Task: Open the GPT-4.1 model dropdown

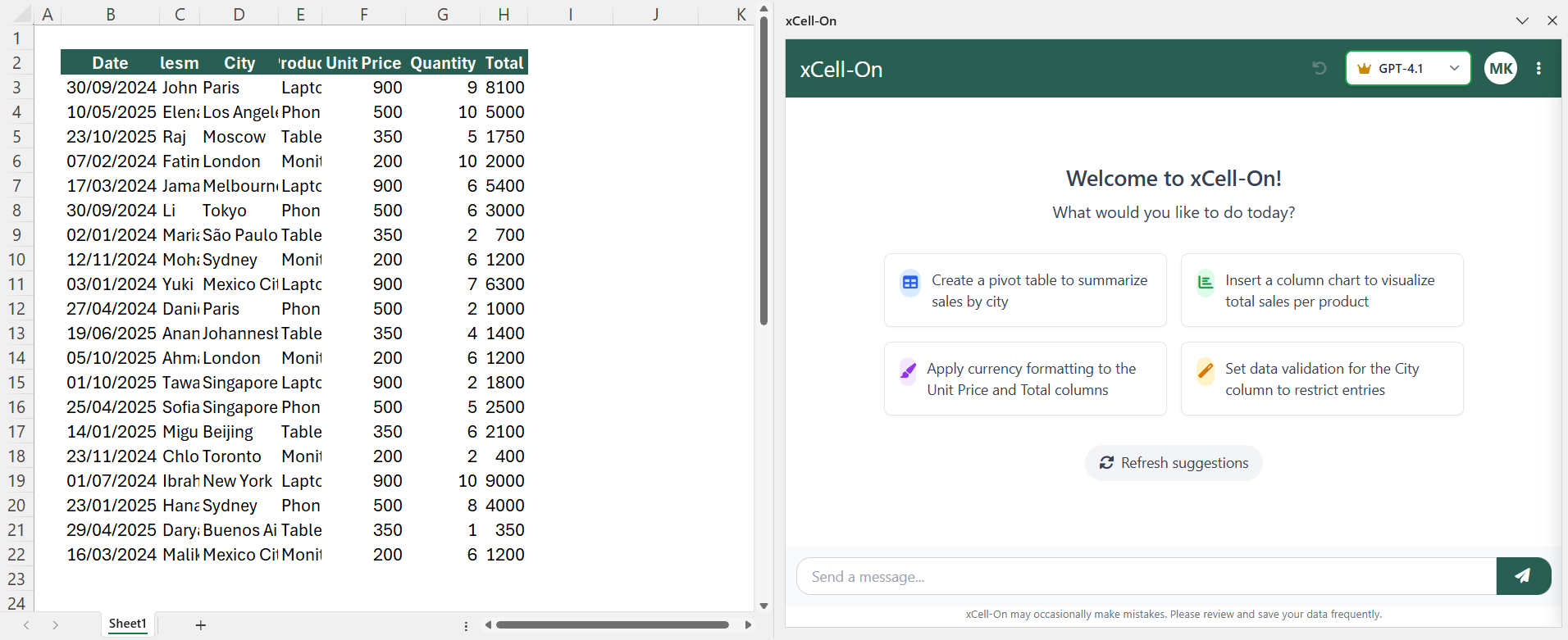Action: pos(1407,68)
